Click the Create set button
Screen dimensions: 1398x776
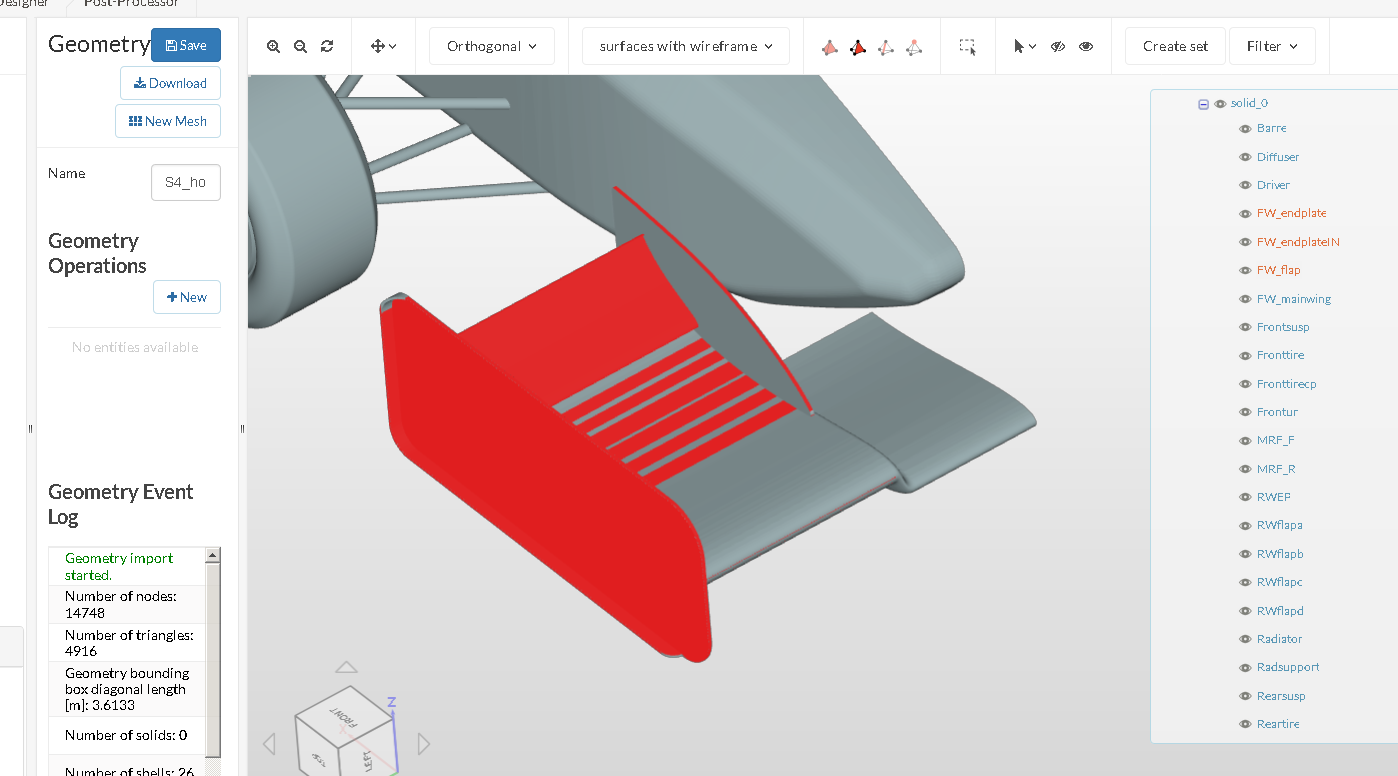(x=1175, y=46)
